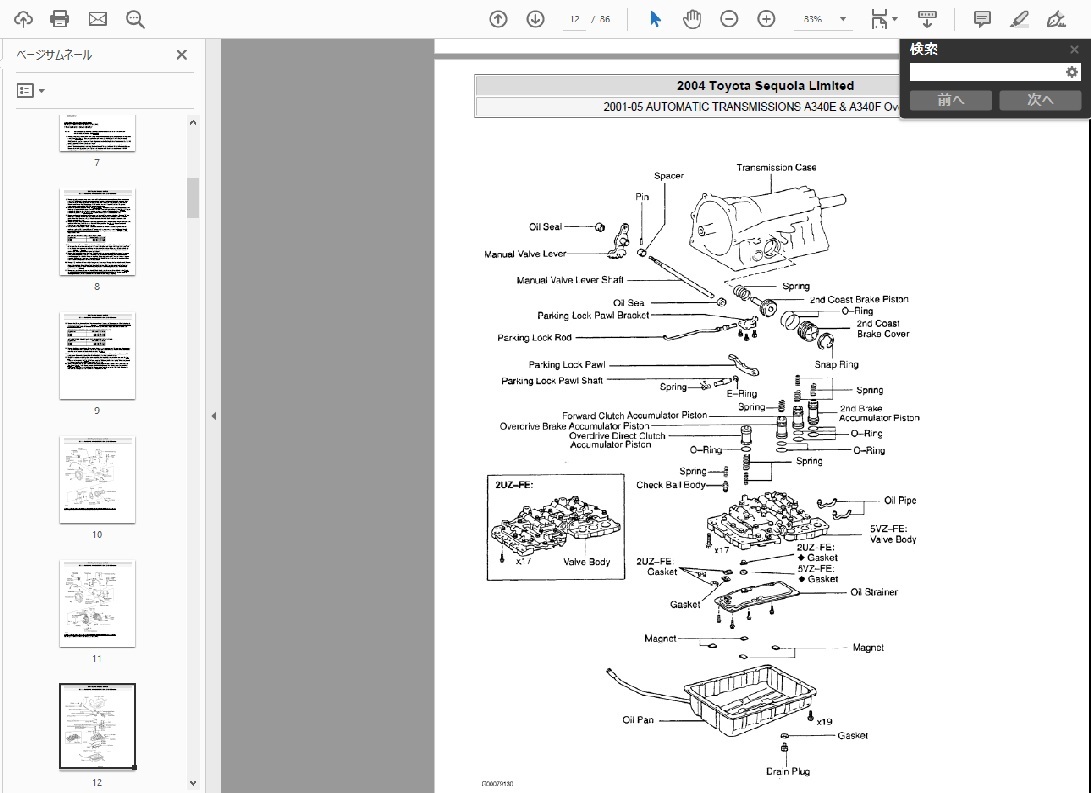1091x793 pixels.
Task: Click the print icon
Action: [x=60, y=19]
